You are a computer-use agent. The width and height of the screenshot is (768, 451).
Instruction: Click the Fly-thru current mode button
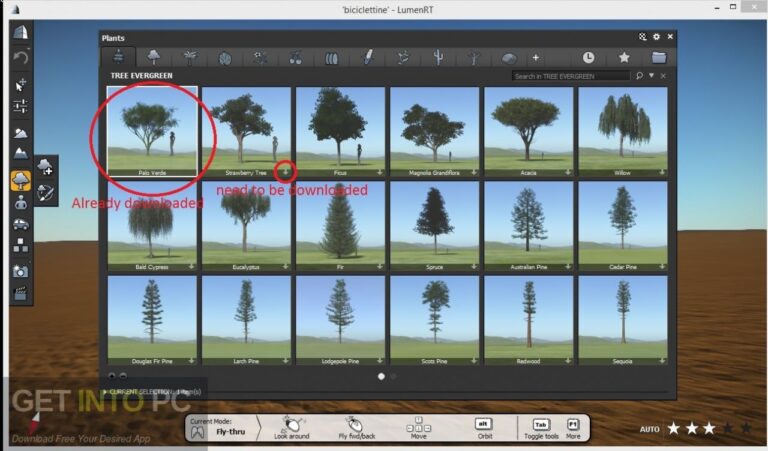tap(219, 427)
